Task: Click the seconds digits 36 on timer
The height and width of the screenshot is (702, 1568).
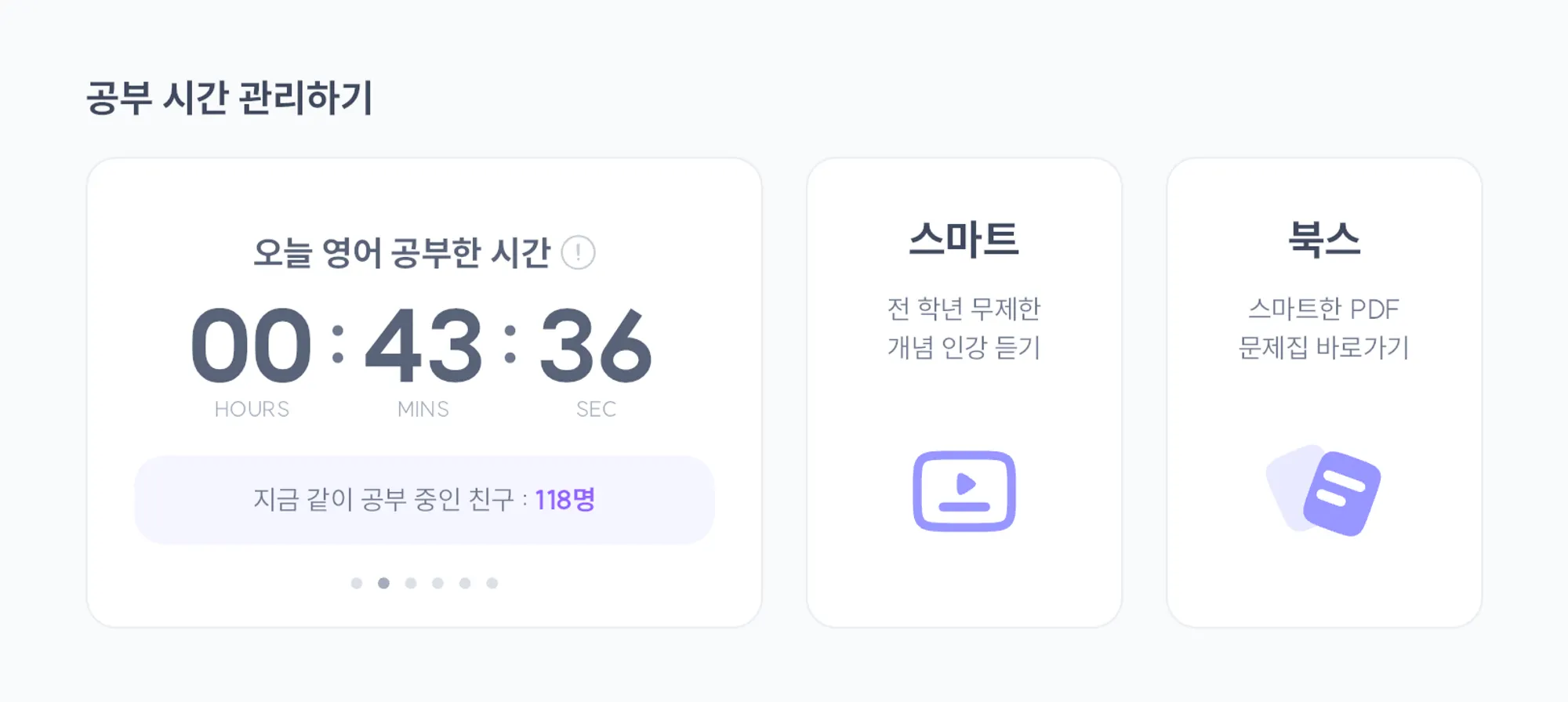Action: tap(596, 346)
